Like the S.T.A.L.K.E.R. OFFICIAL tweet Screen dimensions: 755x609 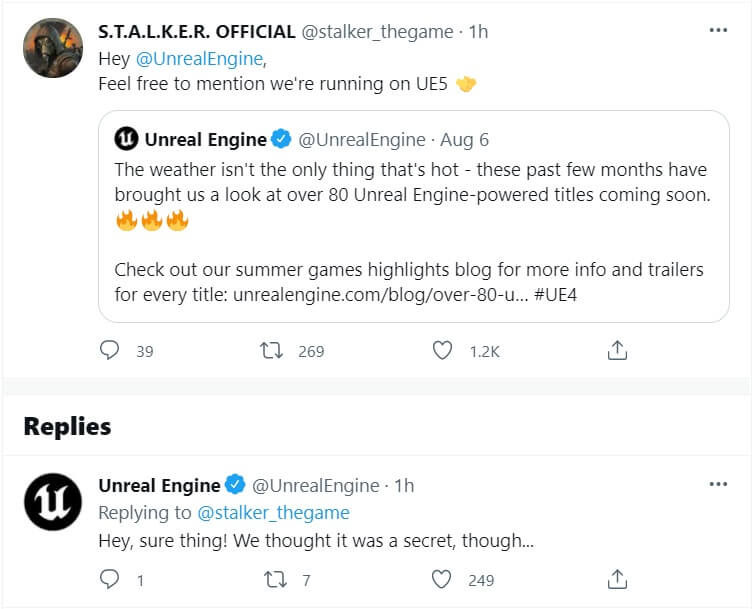(442, 350)
